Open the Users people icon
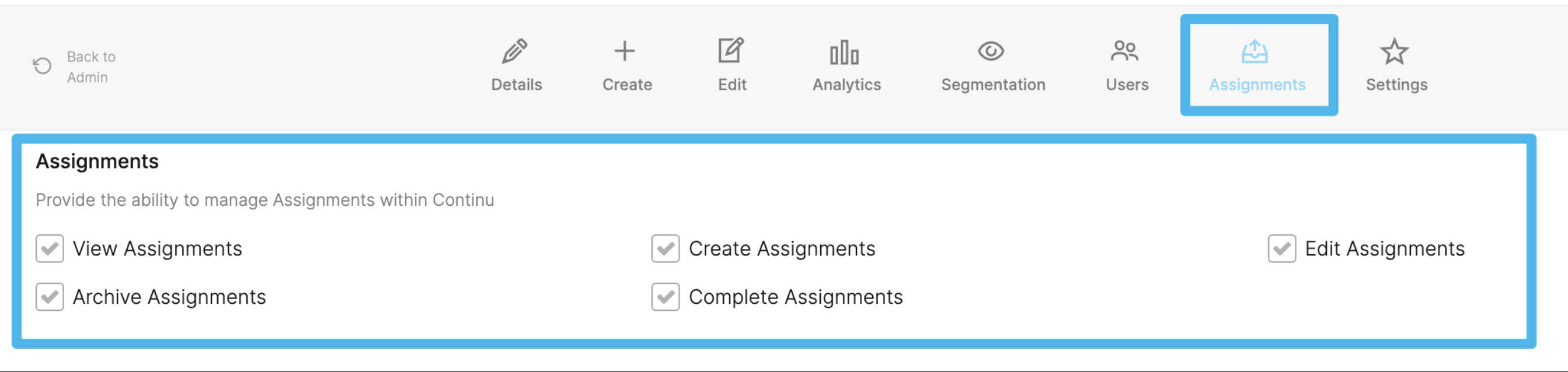The height and width of the screenshot is (372, 1568). (1124, 51)
